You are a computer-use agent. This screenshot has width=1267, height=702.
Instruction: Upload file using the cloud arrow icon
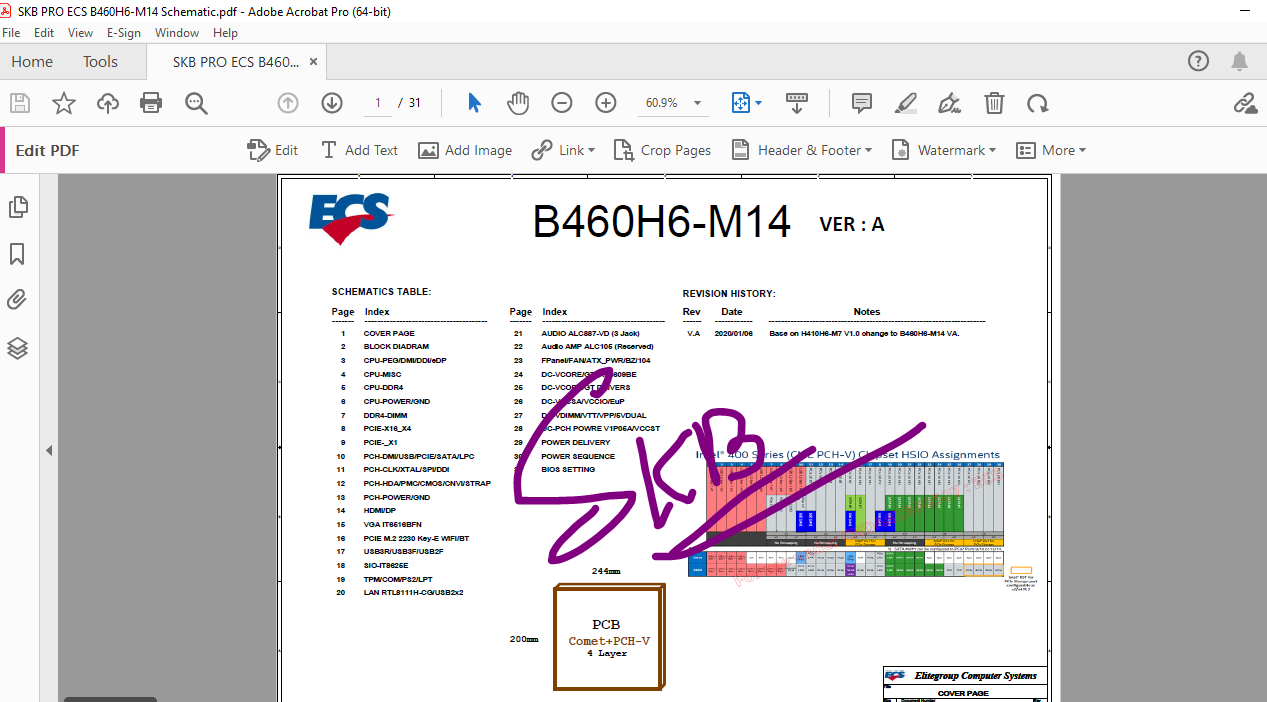click(x=108, y=103)
